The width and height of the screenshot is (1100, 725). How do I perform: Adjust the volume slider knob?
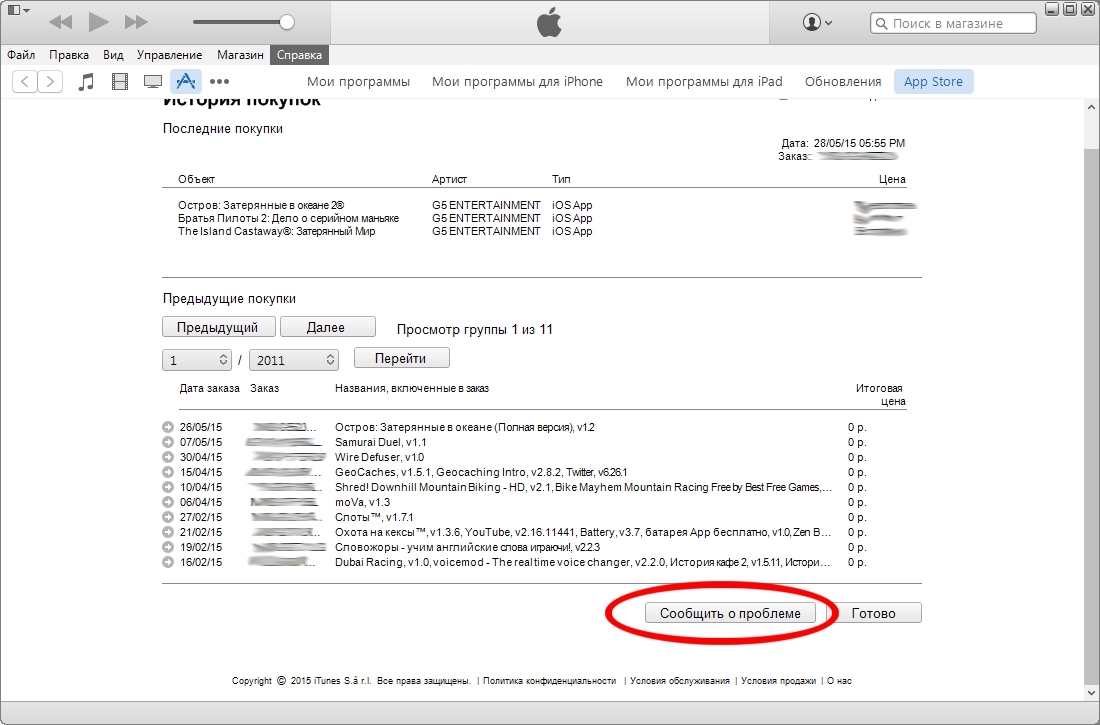point(286,22)
